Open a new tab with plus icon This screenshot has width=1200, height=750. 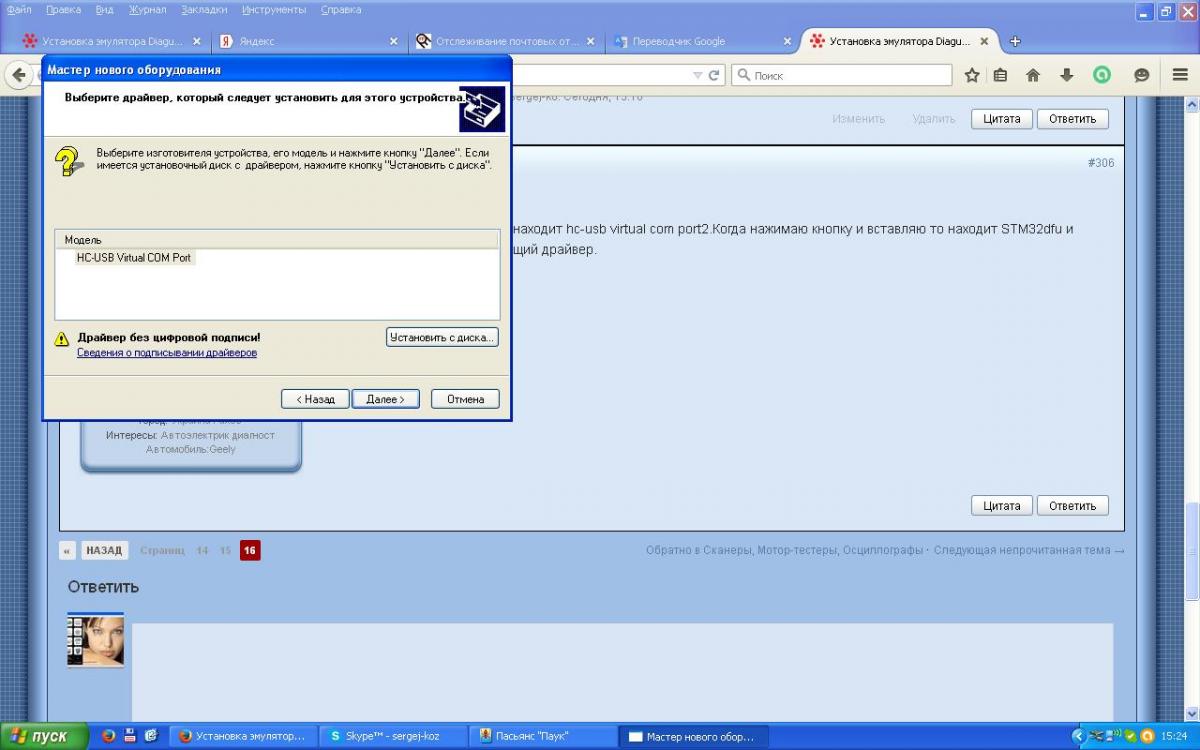click(1015, 41)
